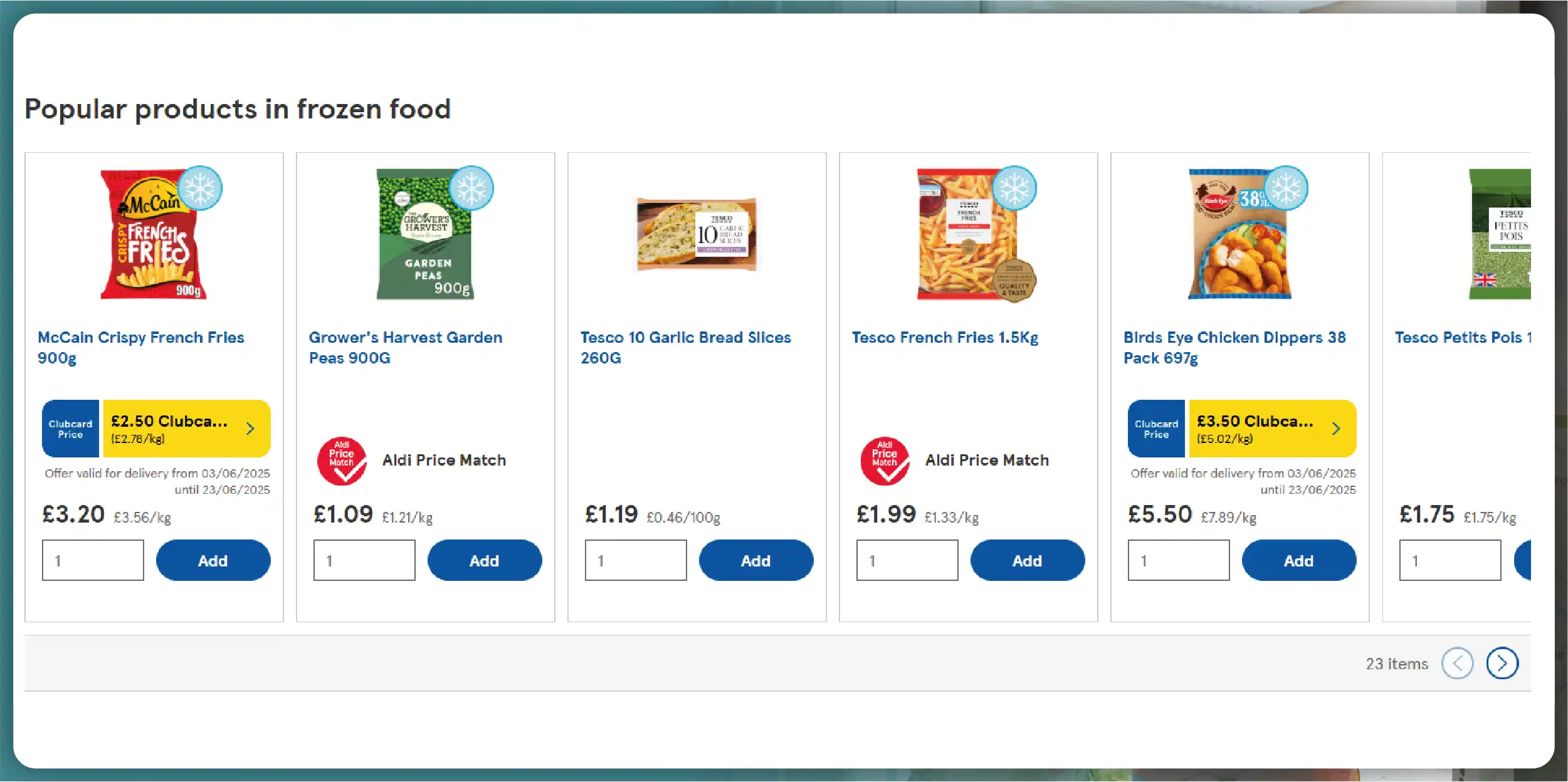Click Clubcard Price badge on McCain fries
Image resolution: width=1568 pixels, height=782 pixels.
click(x=70, y=429)
